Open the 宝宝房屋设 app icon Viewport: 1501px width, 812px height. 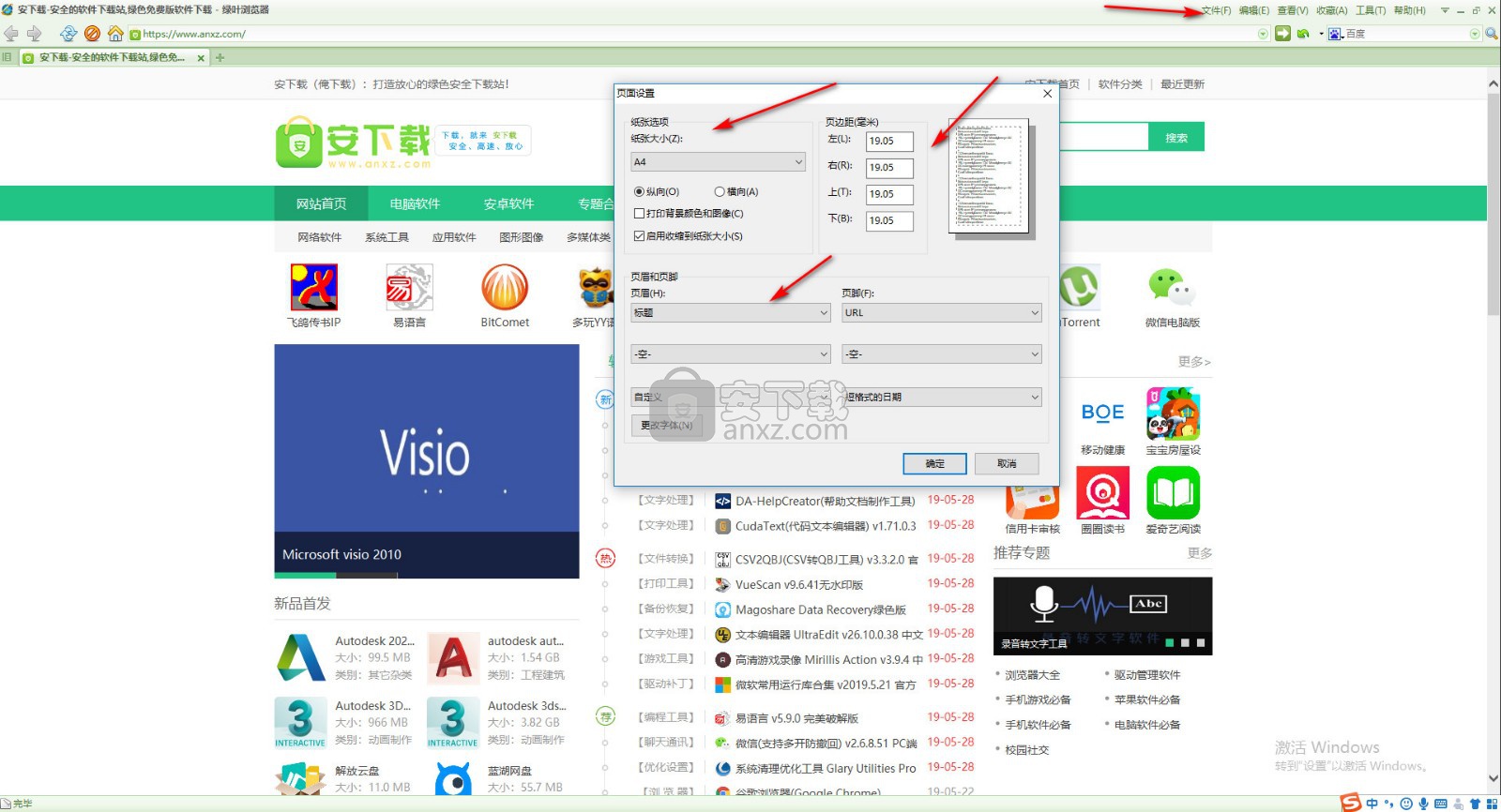click(x=1174, y=414)
